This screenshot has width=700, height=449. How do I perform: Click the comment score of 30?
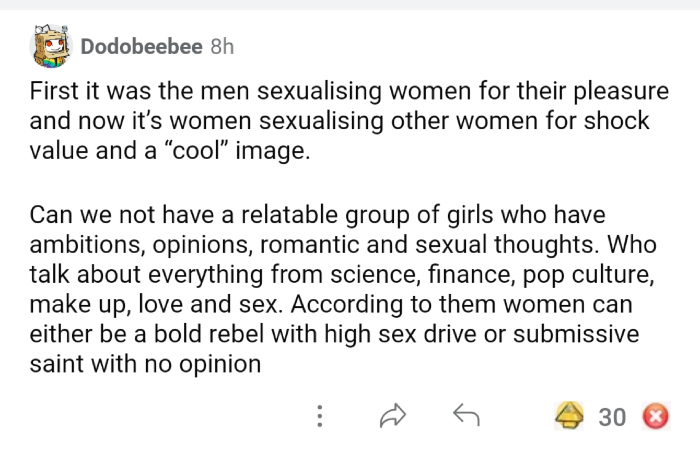click(612, 417)
